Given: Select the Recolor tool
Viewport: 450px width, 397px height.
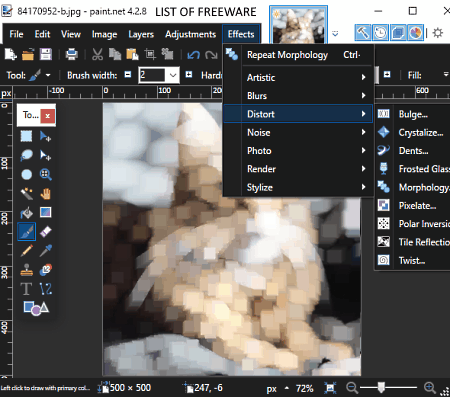Looking at the screenshot, I should pos(45,270).
